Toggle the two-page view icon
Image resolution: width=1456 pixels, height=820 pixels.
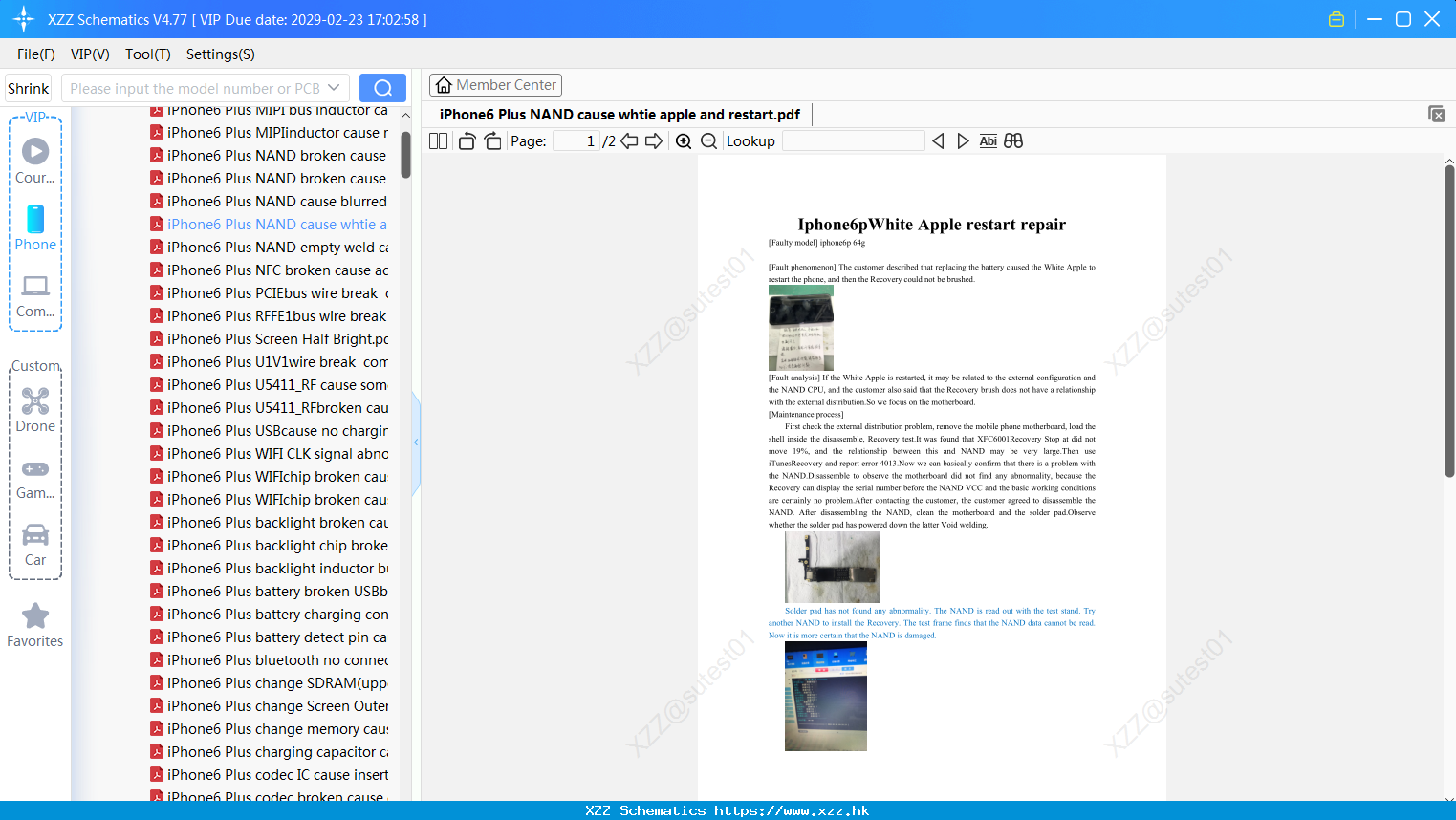(x=438, y=141)
